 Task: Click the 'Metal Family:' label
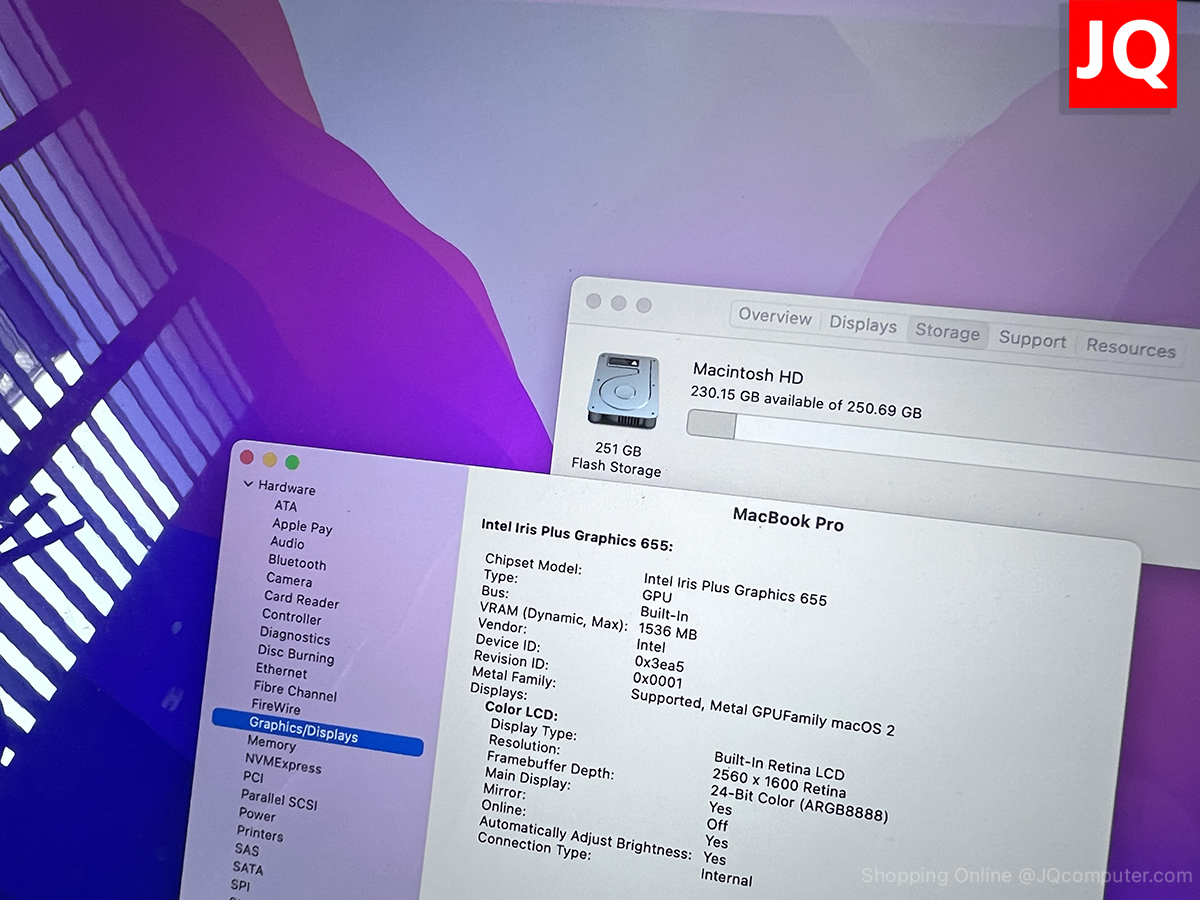tap(514, 679)
